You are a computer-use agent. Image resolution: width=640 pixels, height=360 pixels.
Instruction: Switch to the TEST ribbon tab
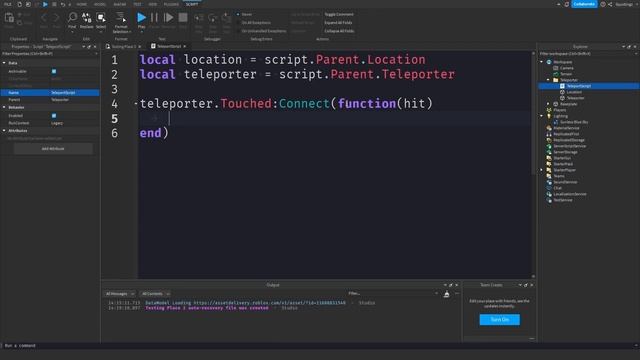(x=137, y=4)
